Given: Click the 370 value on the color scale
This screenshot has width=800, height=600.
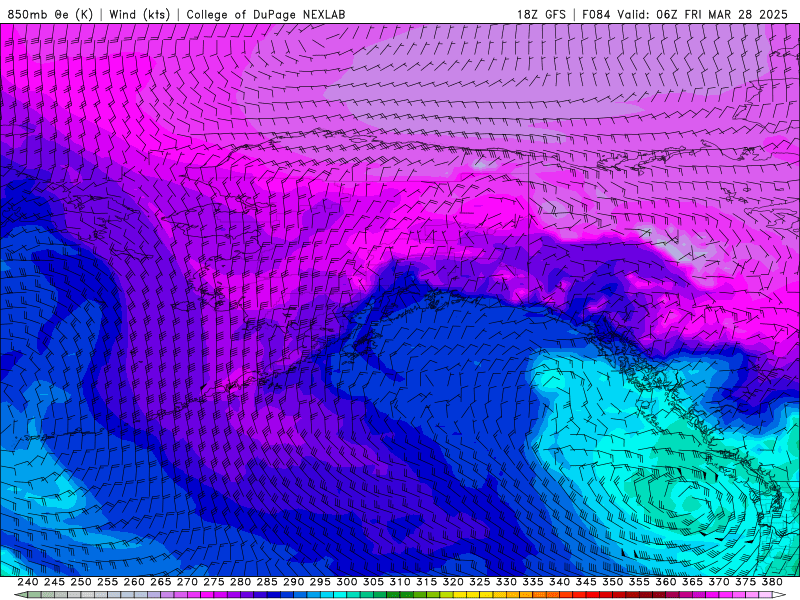Looking at the screenshot, I should tap(719, 582).
